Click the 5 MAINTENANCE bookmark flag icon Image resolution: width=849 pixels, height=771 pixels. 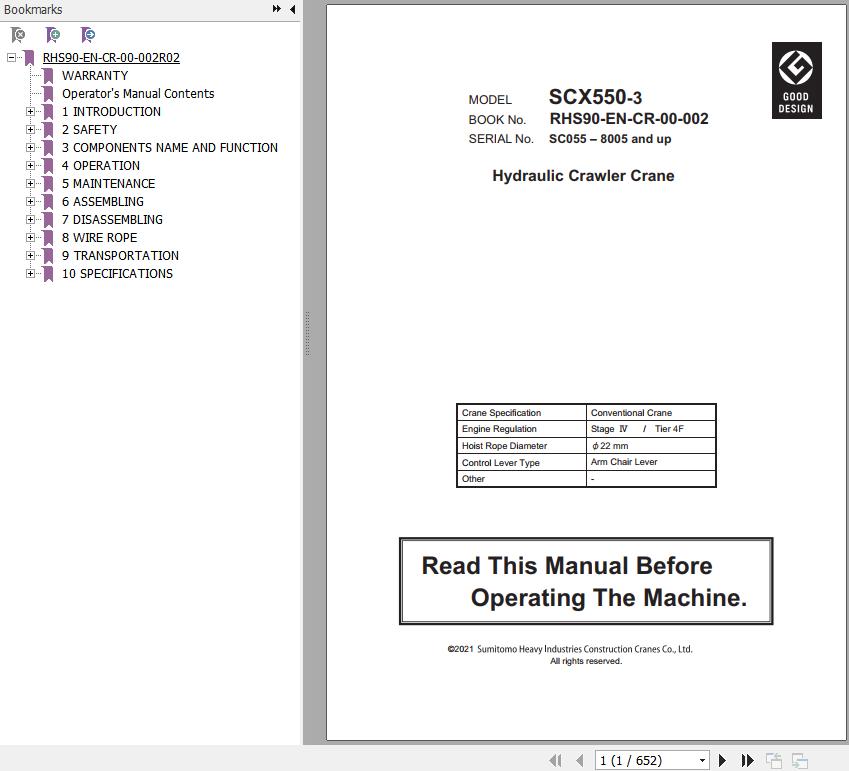click(48, 184)
